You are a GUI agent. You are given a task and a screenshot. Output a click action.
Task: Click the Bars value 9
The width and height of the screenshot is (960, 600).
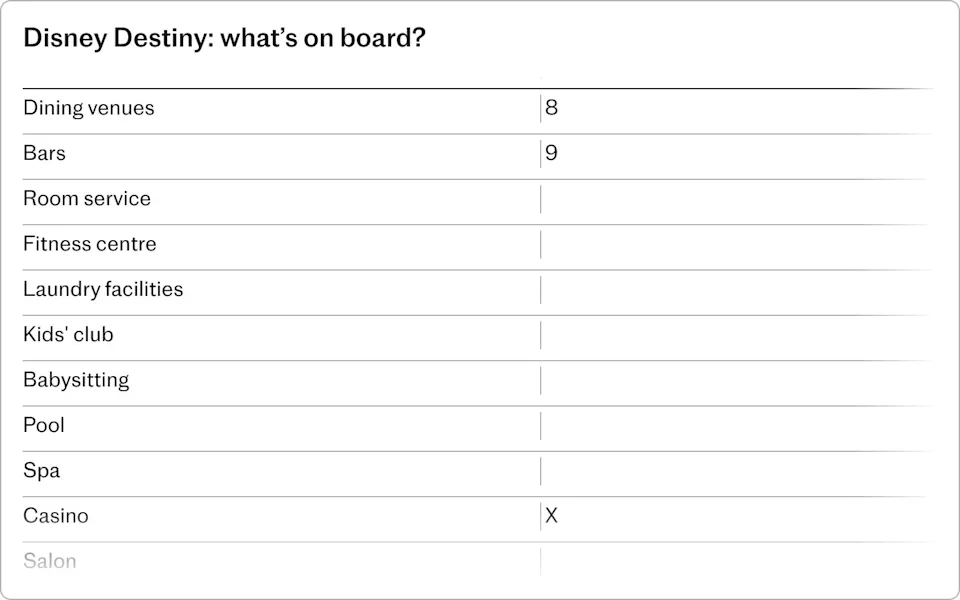552,153
